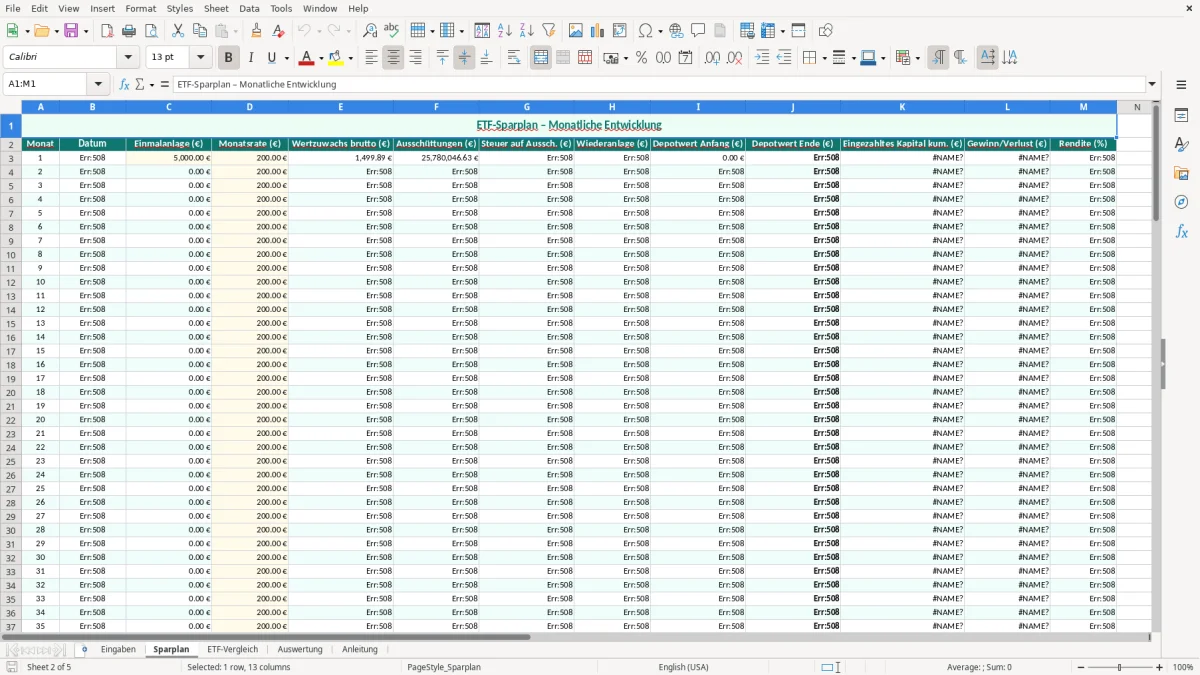Open Draw Functions shapes icon

coord(826,31)
